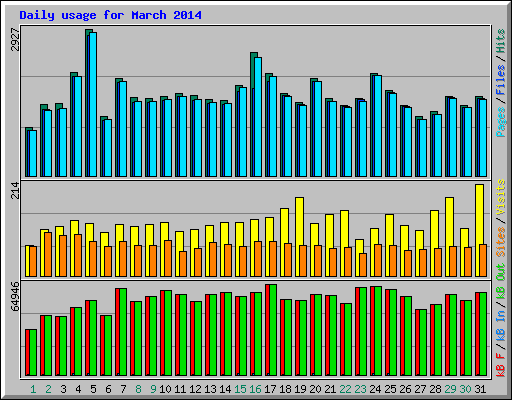Select the cyan hits bar for day 24
The width and height of the screenshot is (512, 400).
click(378, 126)
